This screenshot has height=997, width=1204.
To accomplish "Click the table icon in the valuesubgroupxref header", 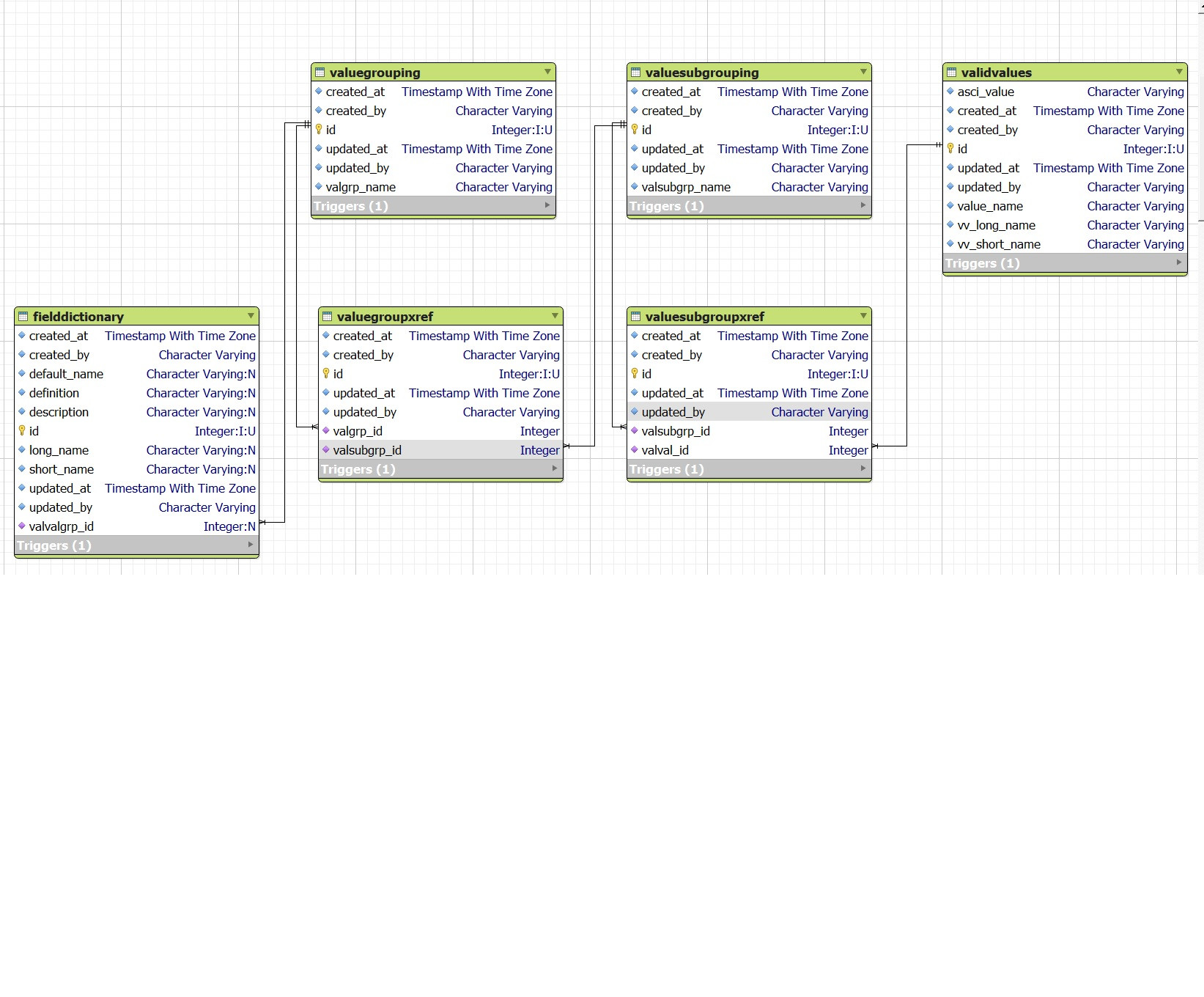I will click(635, 316).
